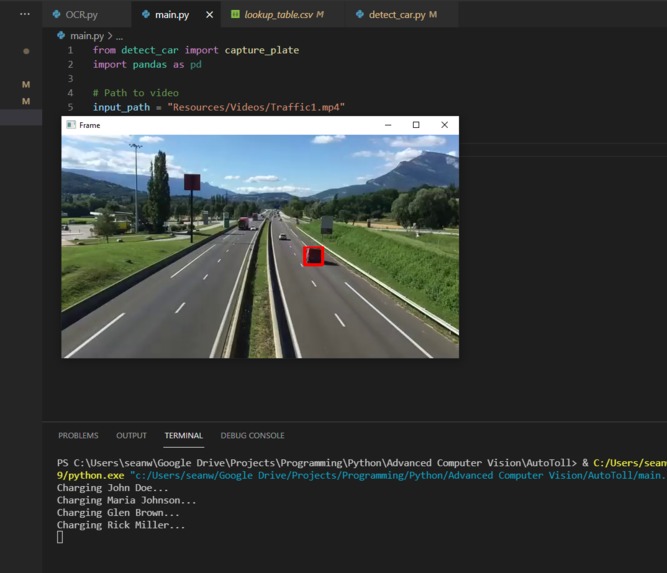Click the input_path variable on line 5
This screenshot has width=667, height=573.
(x=121, y=107)
